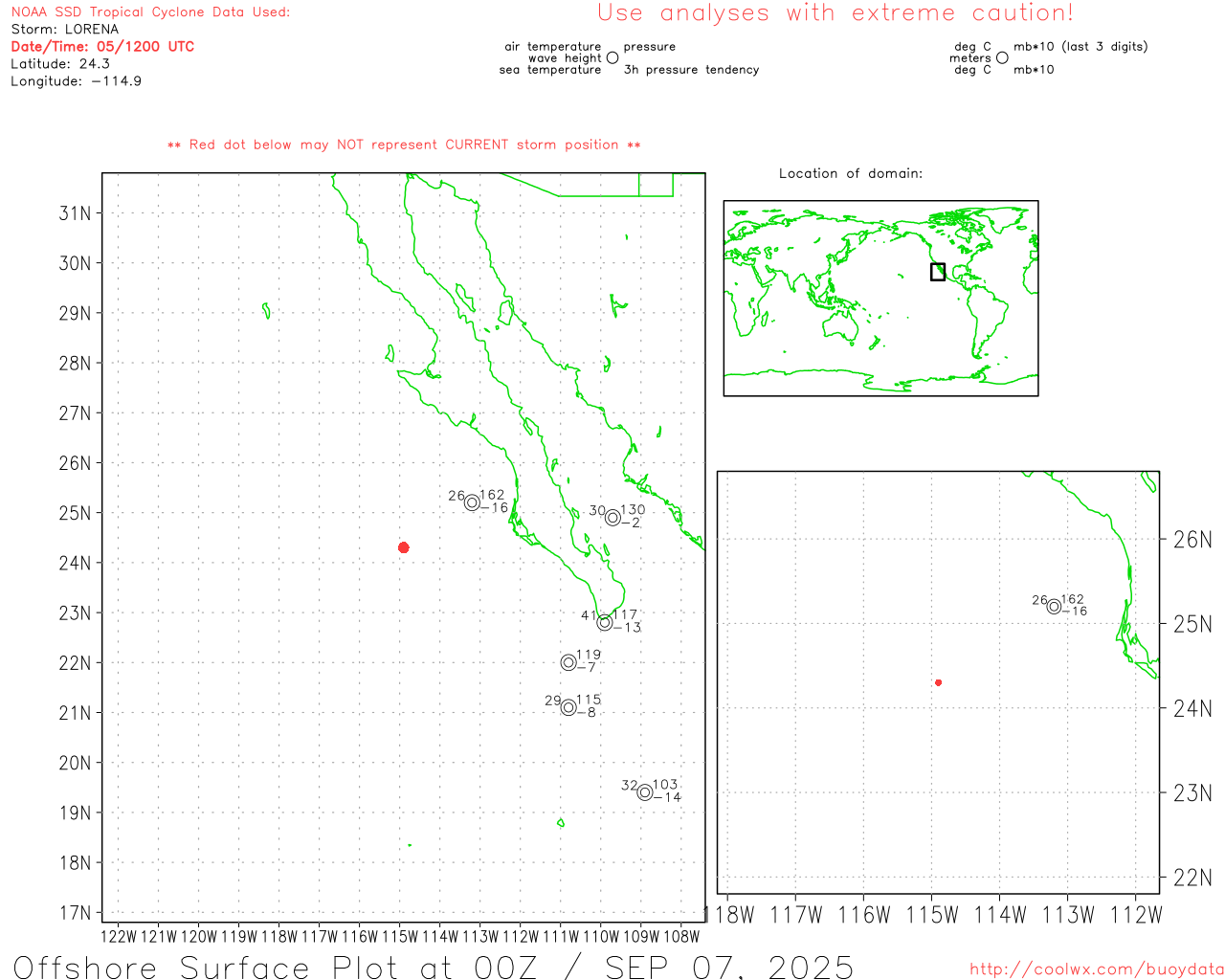Viewport: 1225px width, 980px height.
Task: Click the '31N' latitude label on main map
Action: click(76, 212)
